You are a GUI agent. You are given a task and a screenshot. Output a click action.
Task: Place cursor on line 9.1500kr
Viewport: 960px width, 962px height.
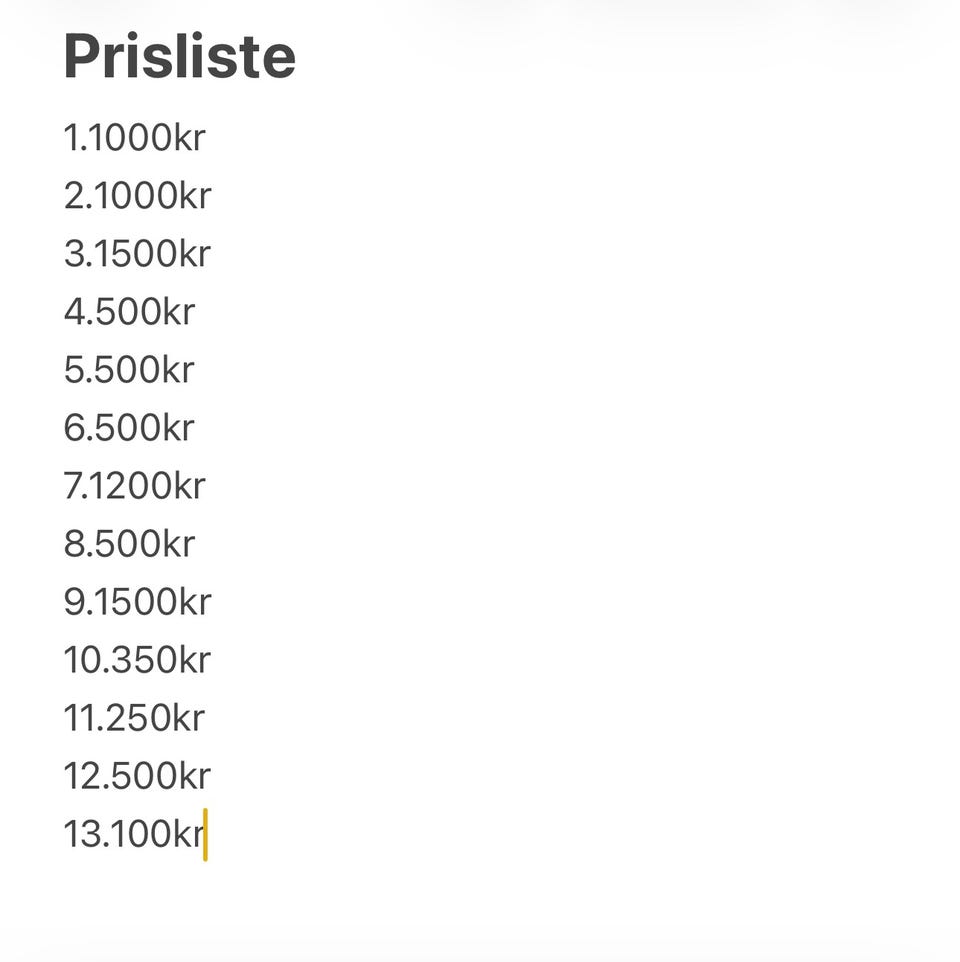(137, 601)
